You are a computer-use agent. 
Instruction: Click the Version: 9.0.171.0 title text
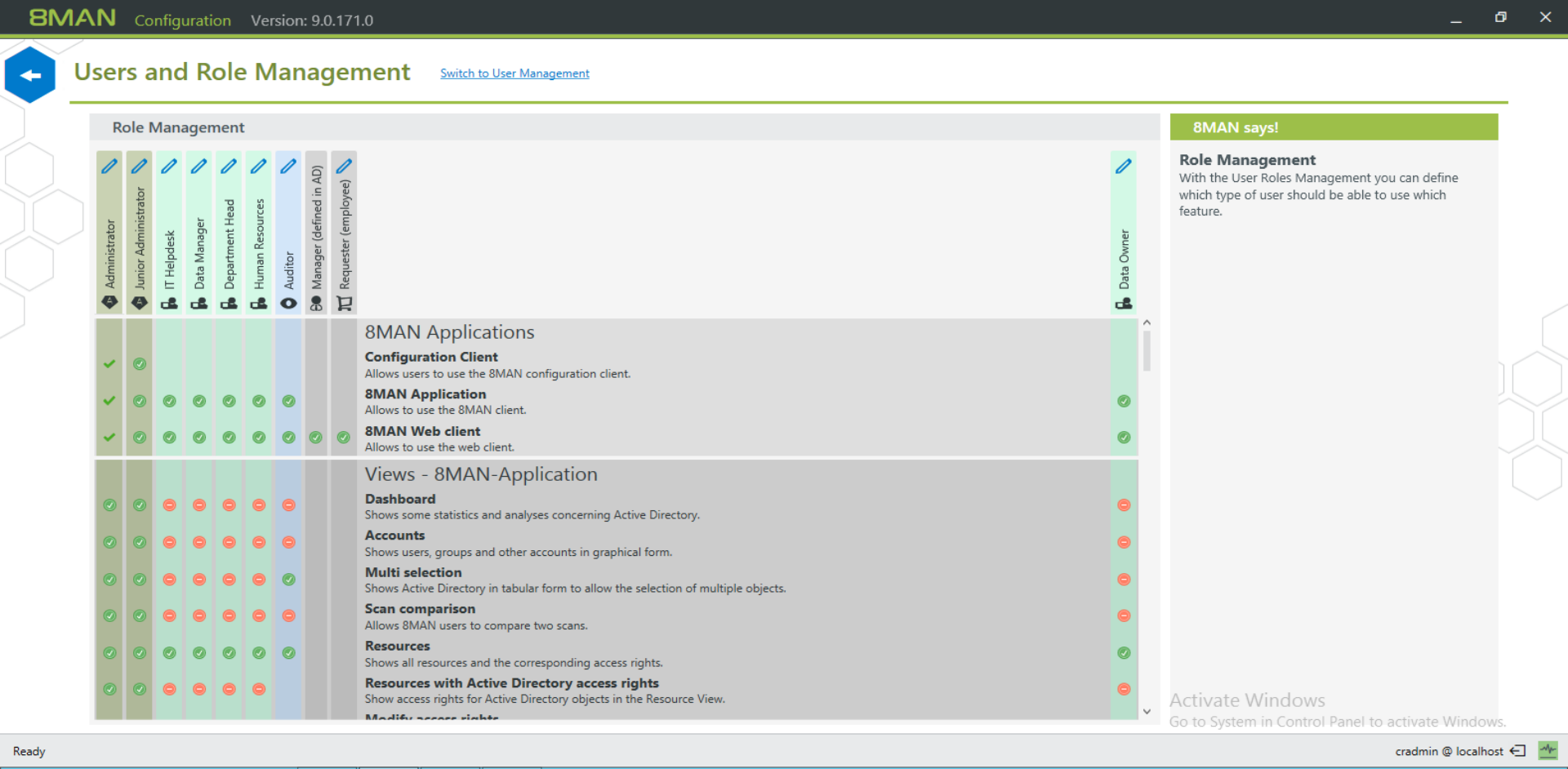coord(312,20)
